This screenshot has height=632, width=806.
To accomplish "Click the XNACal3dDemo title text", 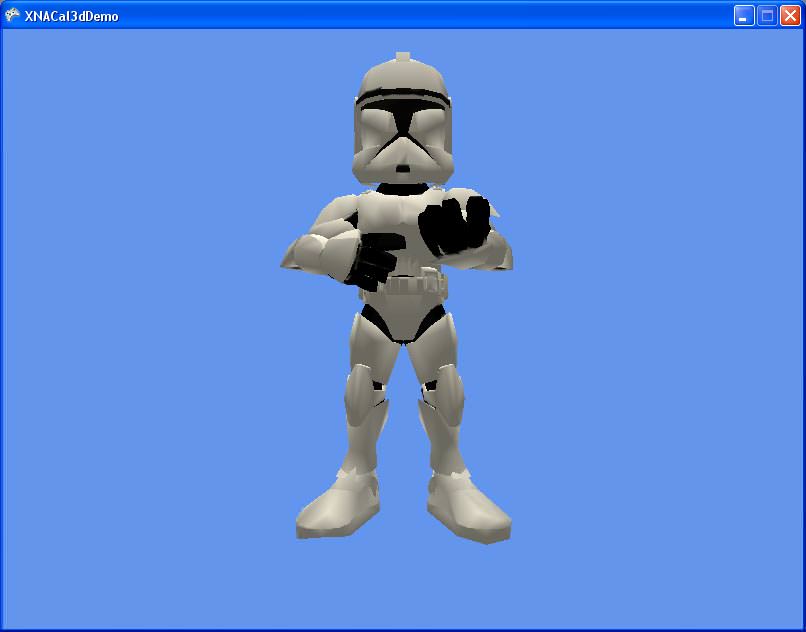I will [x=71, y=16].
